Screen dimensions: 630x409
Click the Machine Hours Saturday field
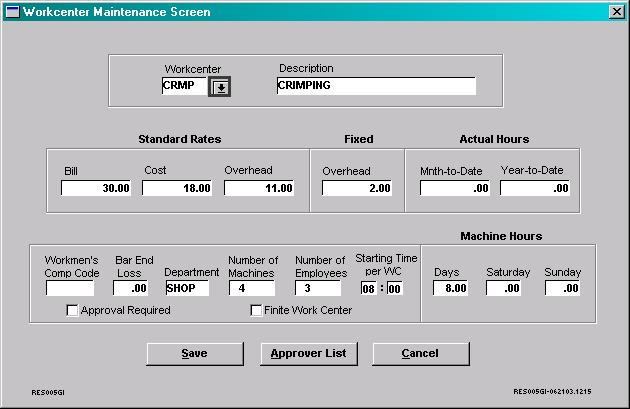pyautogui.click(x=503, y=288)
